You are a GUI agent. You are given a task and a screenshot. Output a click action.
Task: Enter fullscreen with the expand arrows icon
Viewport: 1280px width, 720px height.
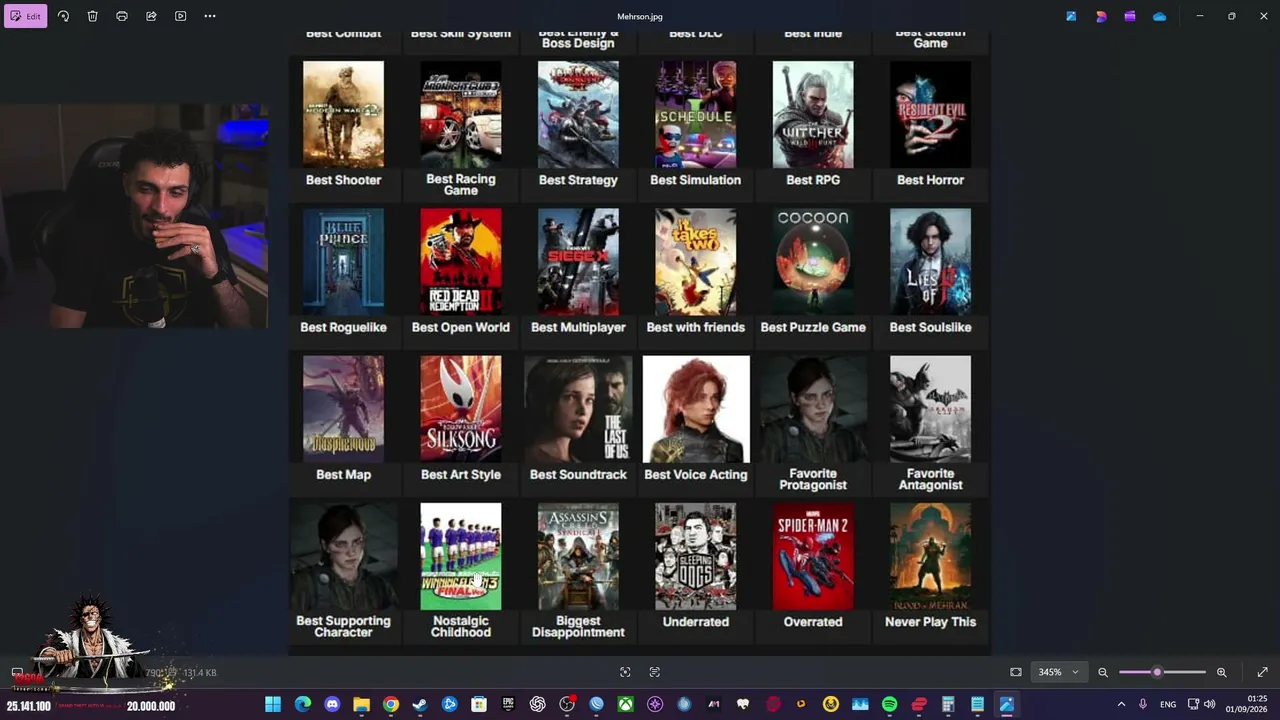1262,672
